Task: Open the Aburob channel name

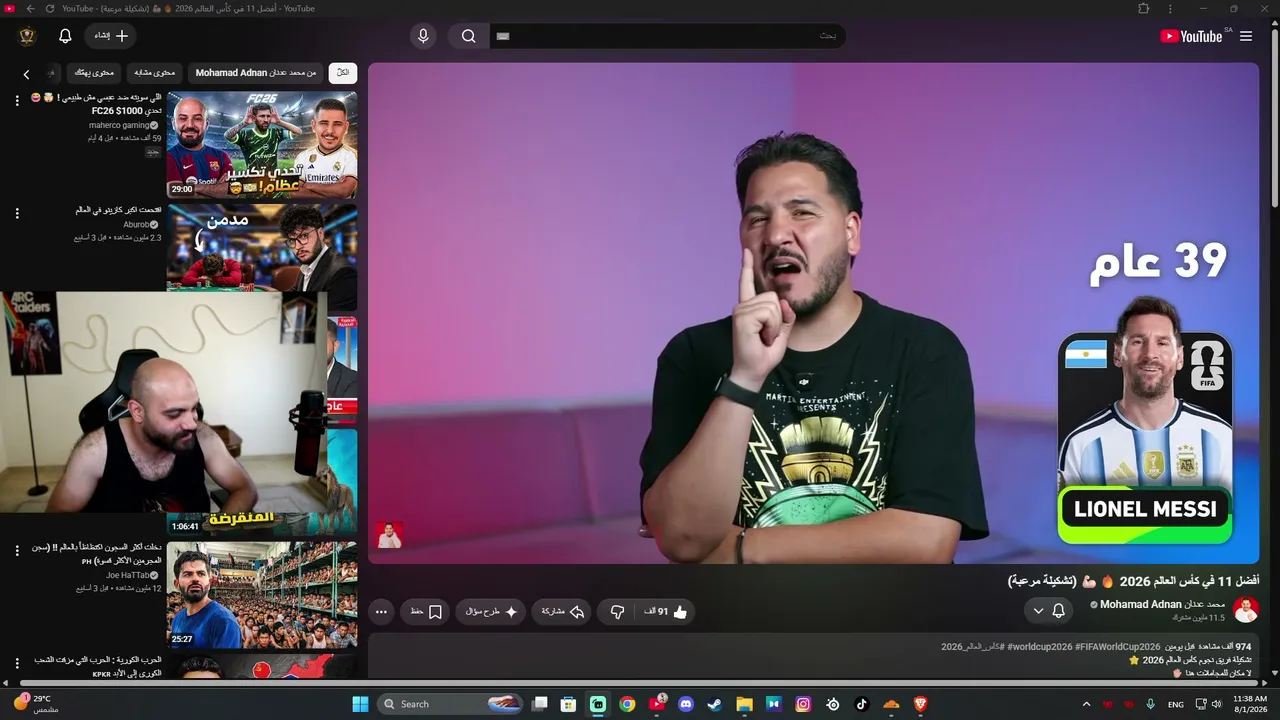Action: pos(135,225)
